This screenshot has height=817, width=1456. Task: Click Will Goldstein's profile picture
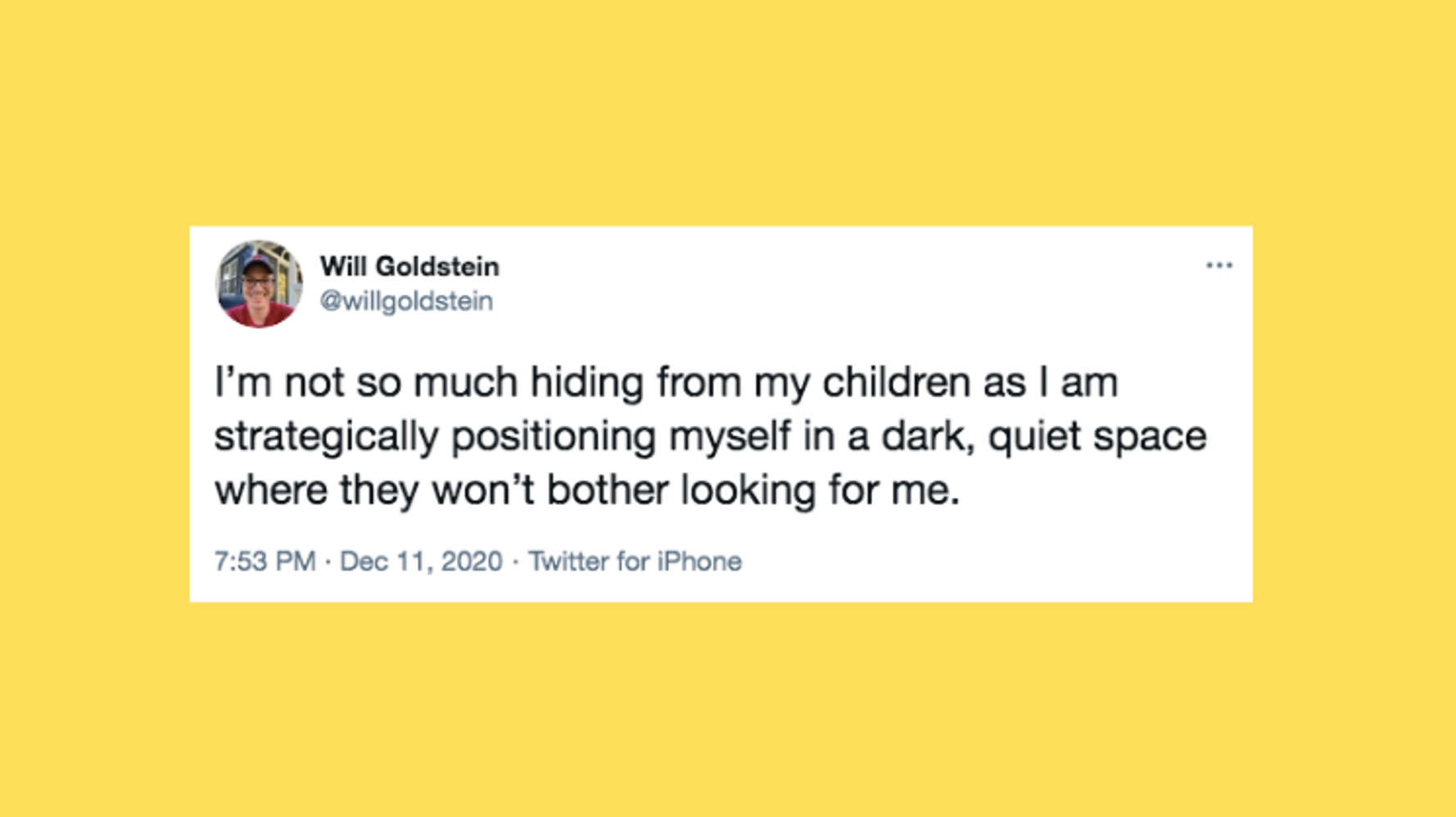(x=259, y=283)
